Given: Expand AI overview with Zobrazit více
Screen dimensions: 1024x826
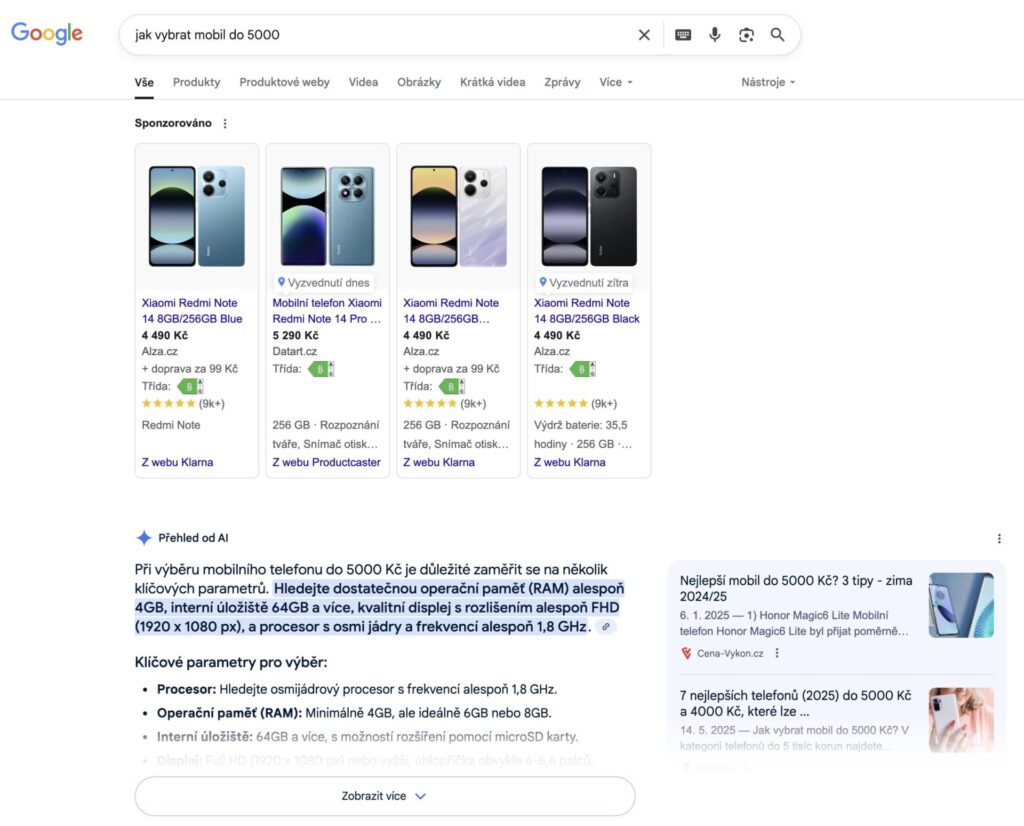Looking at the screenshot, I should [385, 796].
